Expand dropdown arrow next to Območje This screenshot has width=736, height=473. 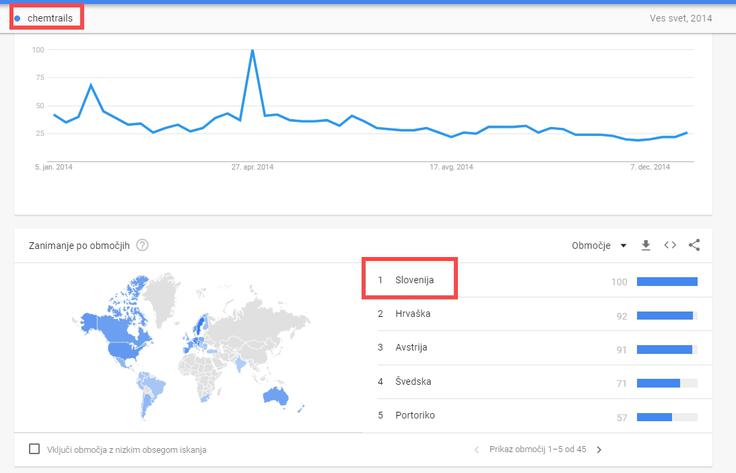pos(623,245)
